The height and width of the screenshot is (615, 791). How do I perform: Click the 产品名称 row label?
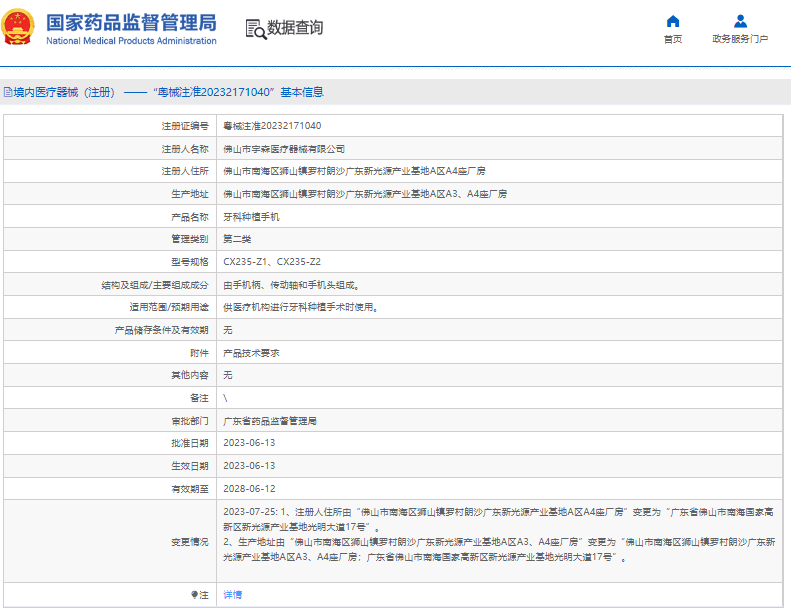coord(190,217)
